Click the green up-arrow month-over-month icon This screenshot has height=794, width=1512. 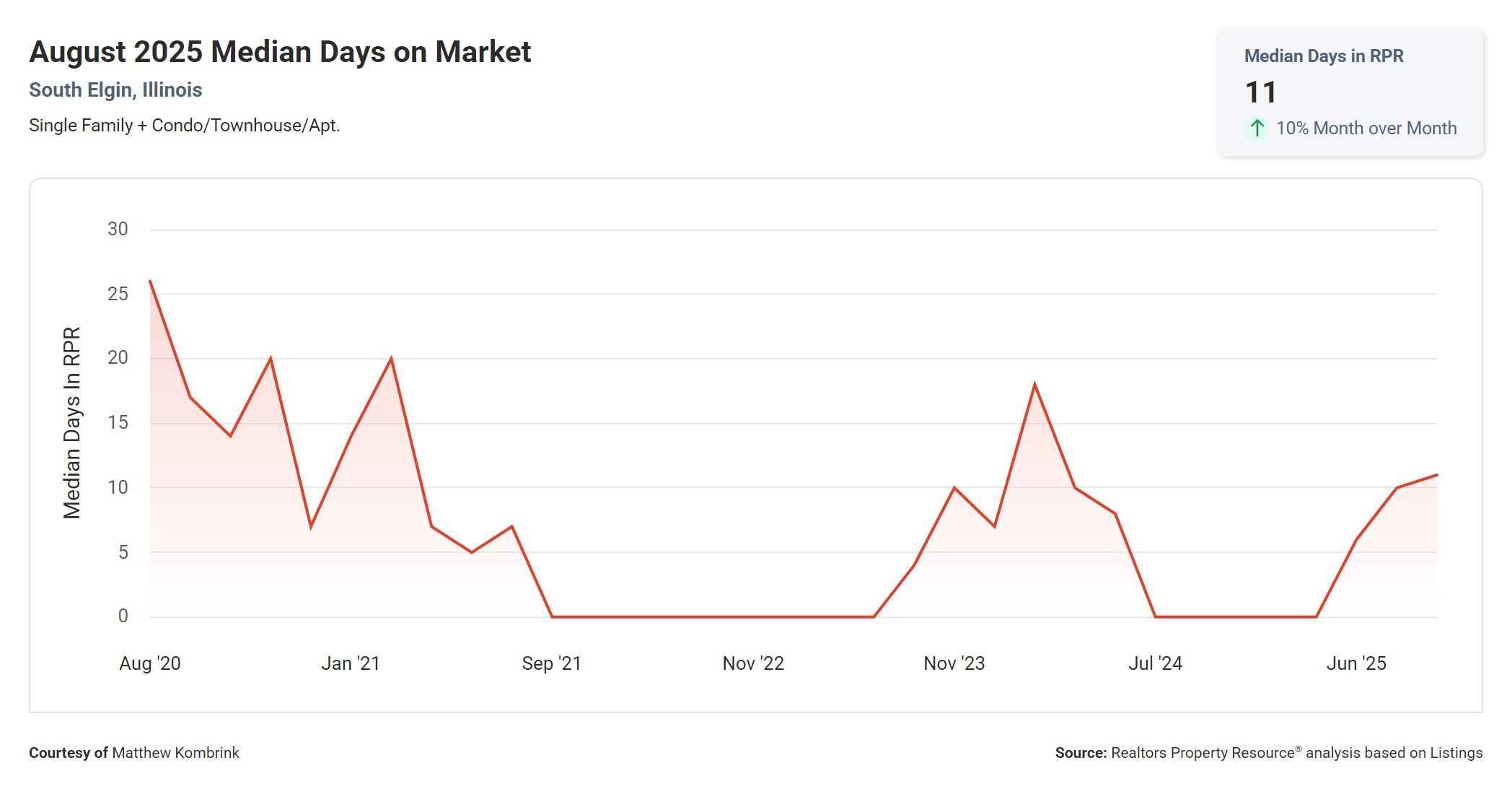[1257, 128]
